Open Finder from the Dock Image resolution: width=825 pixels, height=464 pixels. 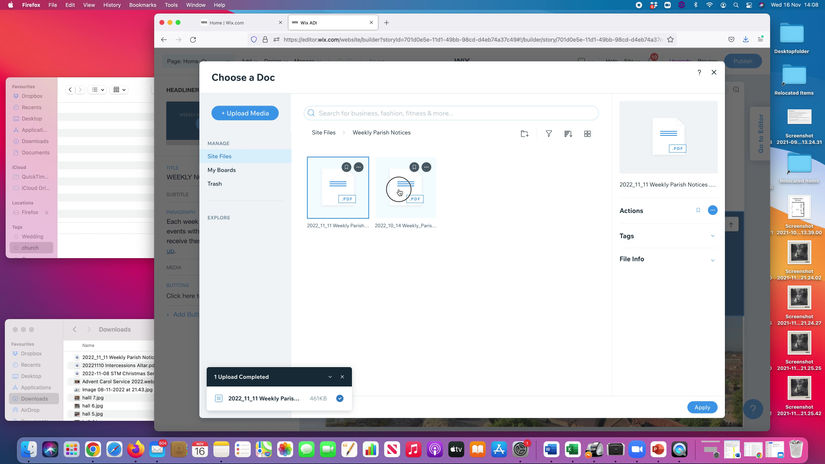29,449
